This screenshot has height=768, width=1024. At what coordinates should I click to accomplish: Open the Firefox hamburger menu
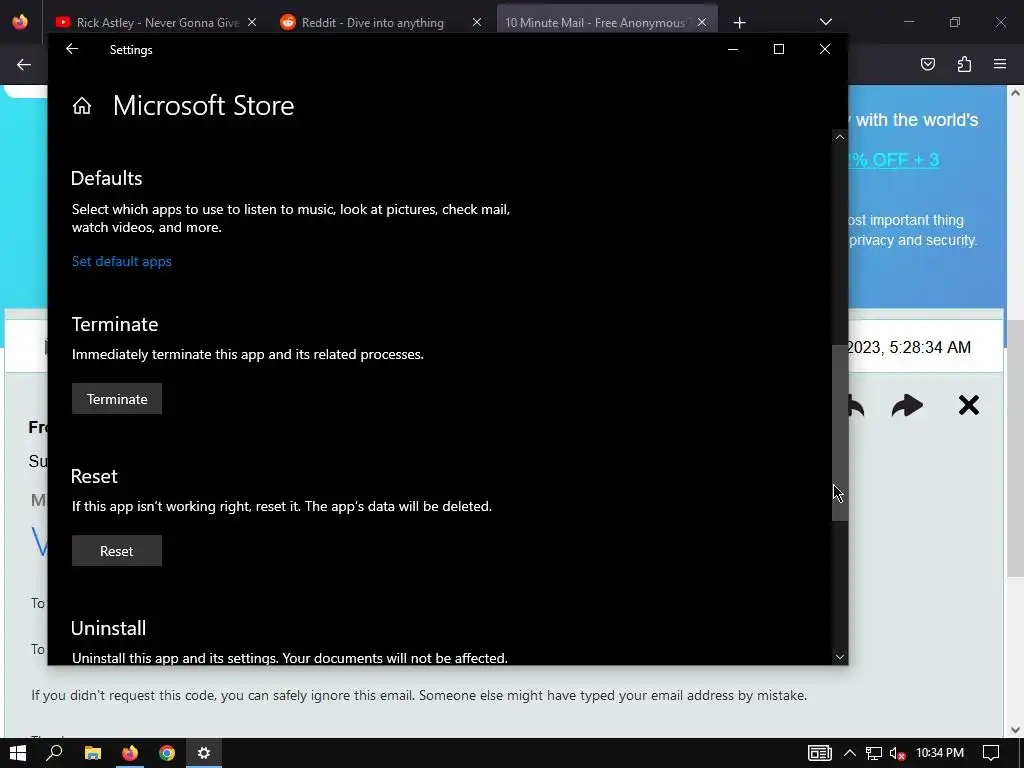pos(1000,64)
